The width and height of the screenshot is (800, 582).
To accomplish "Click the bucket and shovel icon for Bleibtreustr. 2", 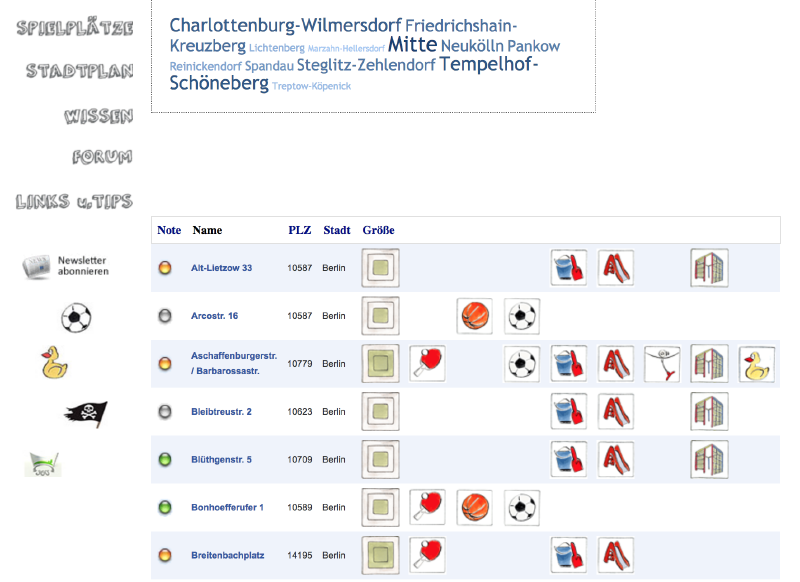I will pos(569,412).
